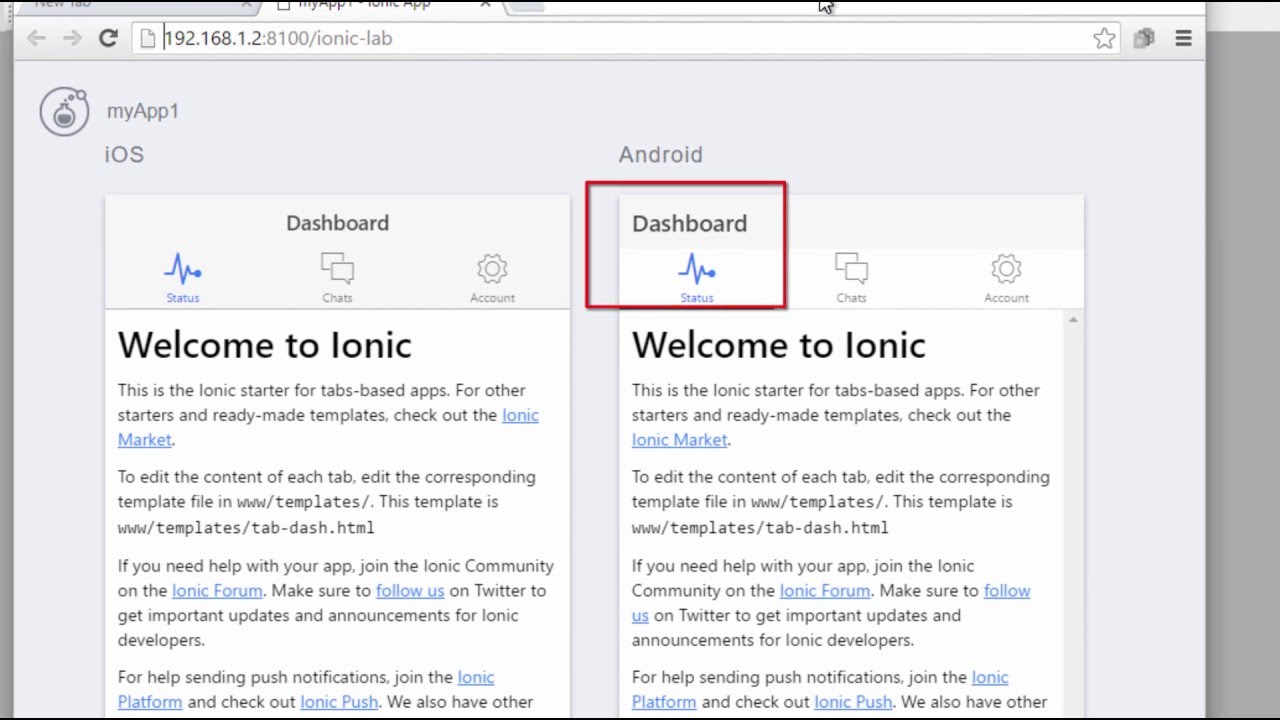Click the browser forward arrow
This screenshot has width=1280, height=720.
pos(72,38)
